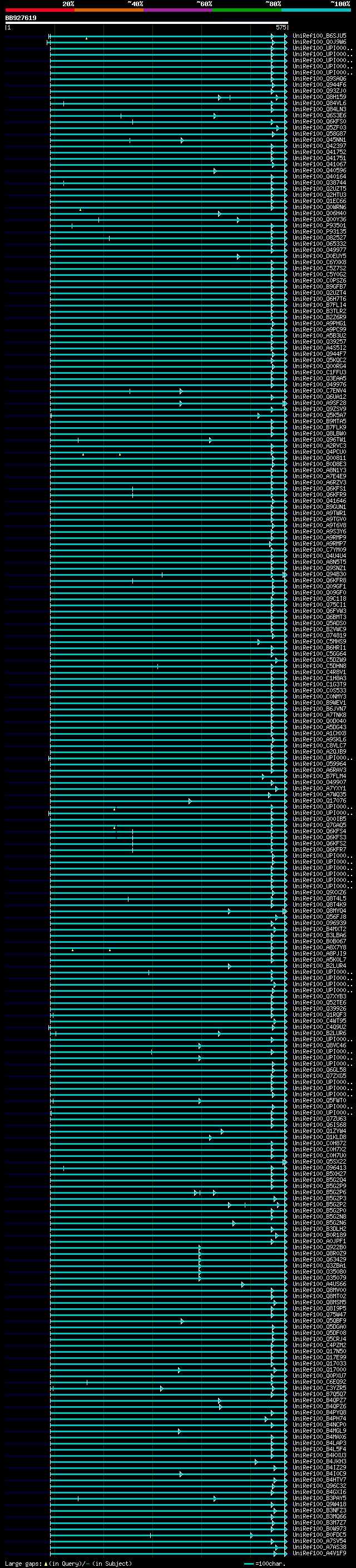Screen dimensions: 356x1568
Task: Open hit UniRef100_Q45NN1
Action: coord(319,140)
